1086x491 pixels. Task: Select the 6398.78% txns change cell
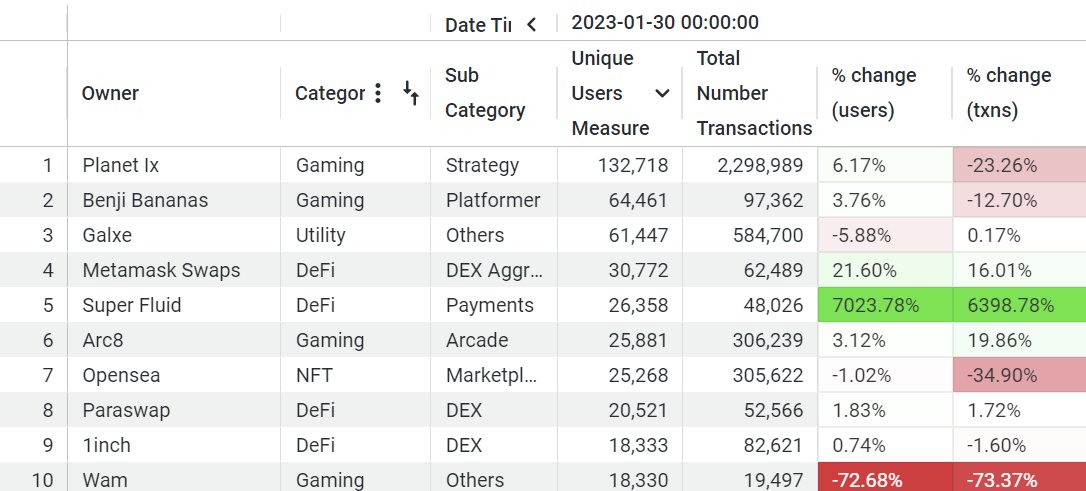1020,305
